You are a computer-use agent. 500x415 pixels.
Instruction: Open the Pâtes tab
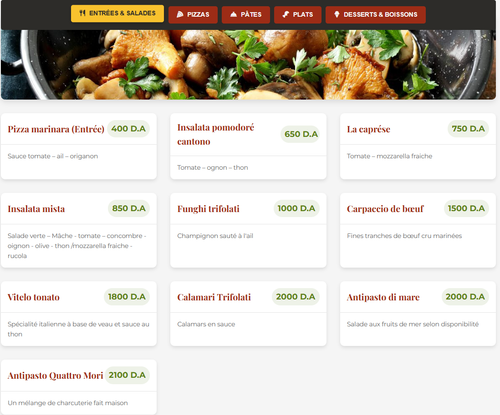coord(246,15)
